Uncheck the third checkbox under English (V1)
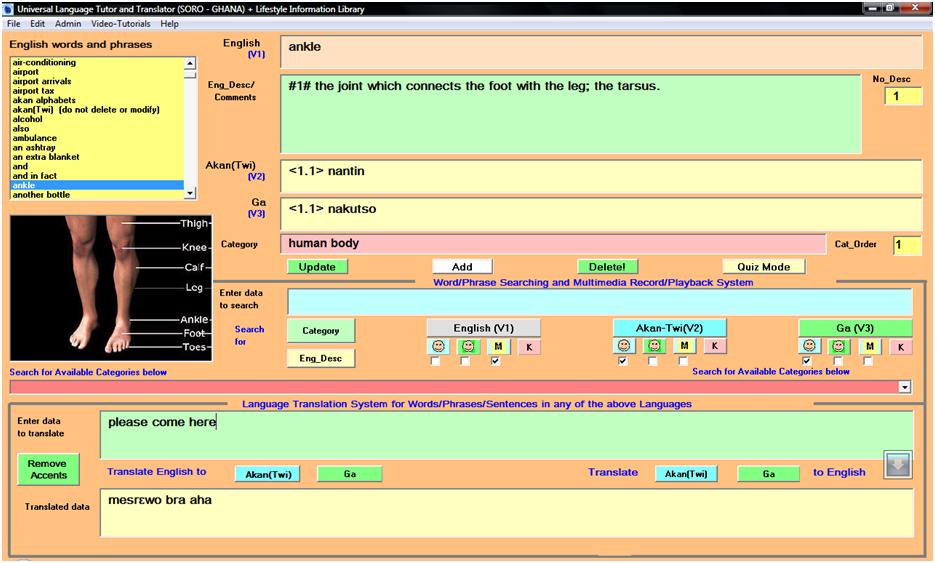This screenshot has width=935, height=563. [496, 362]
